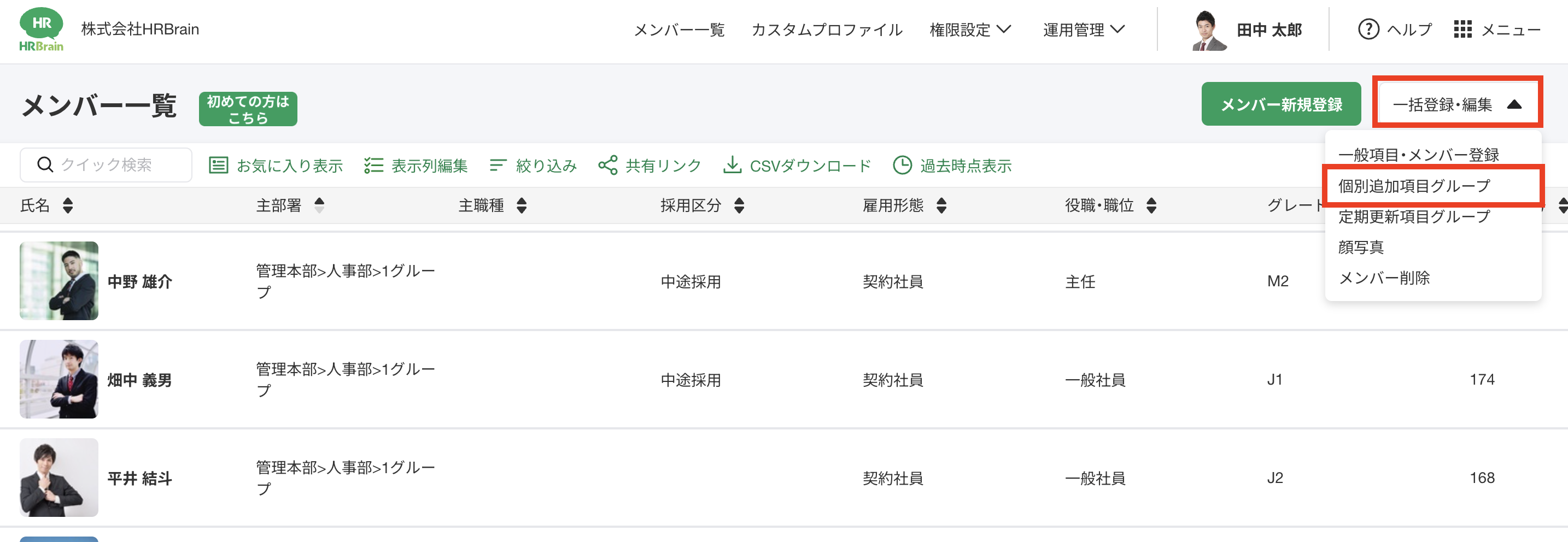Click the share link icon

[x=607, y=166]
